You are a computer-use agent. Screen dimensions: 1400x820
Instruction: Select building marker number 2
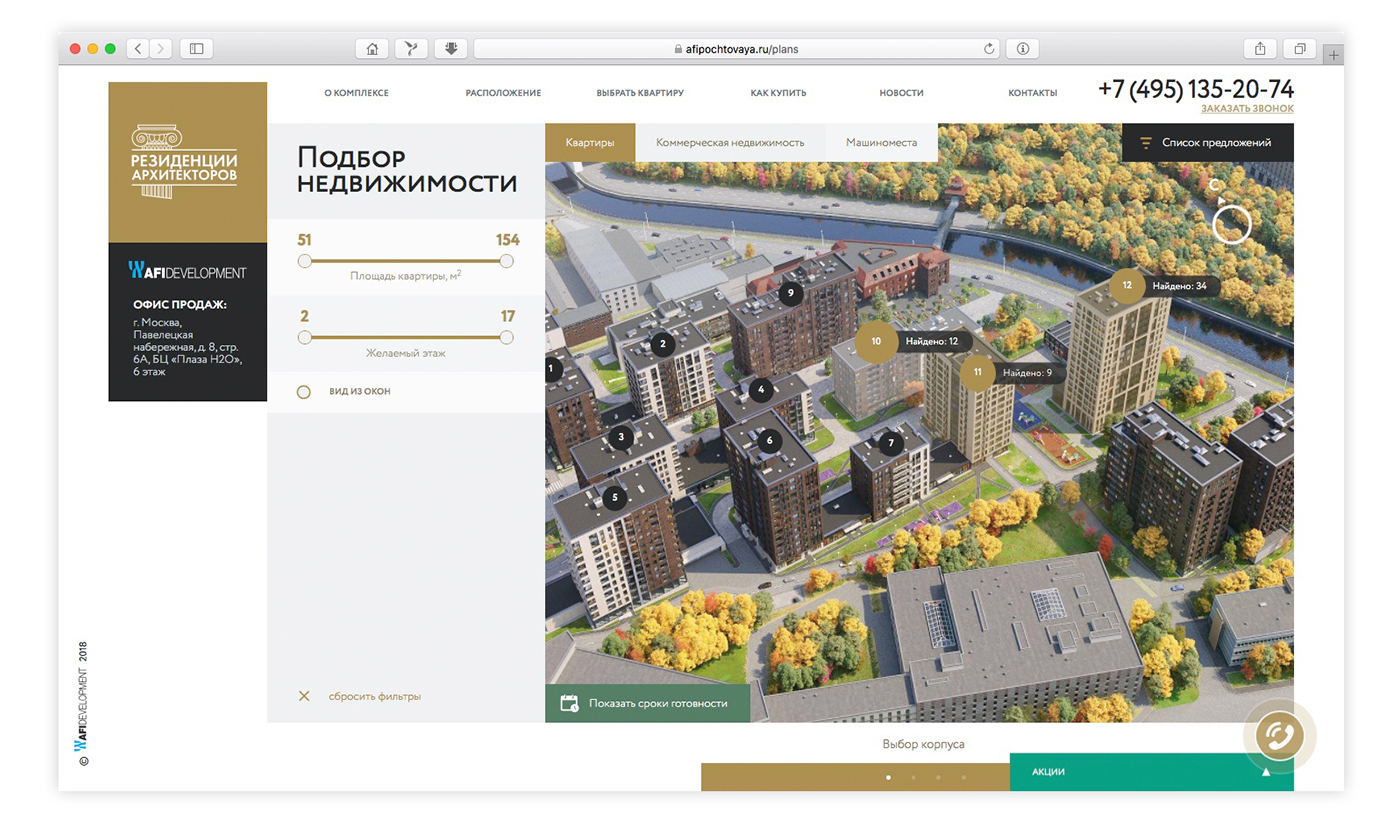tap(660, 345)
